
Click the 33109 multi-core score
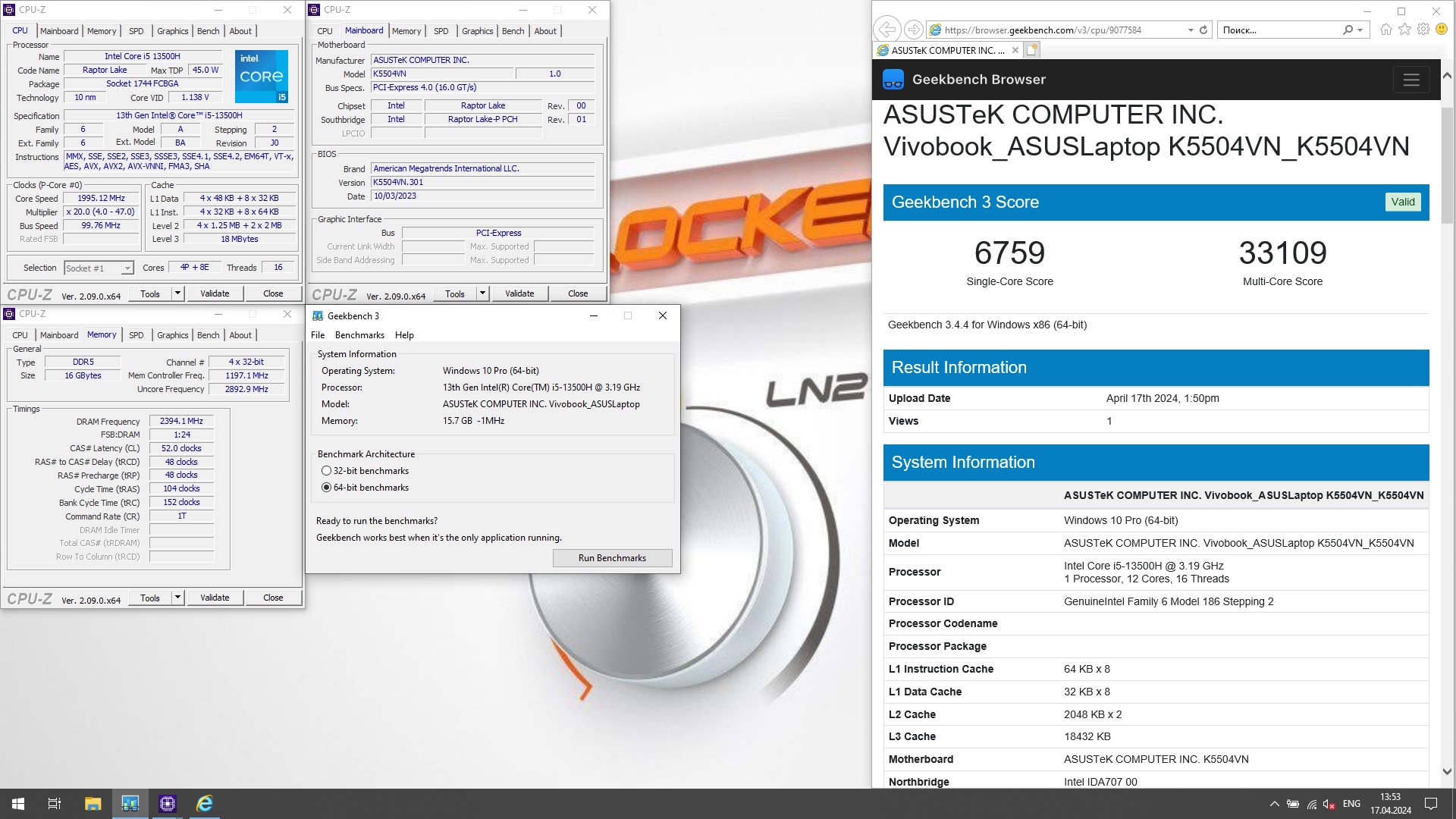click(x=1282, y=253)
